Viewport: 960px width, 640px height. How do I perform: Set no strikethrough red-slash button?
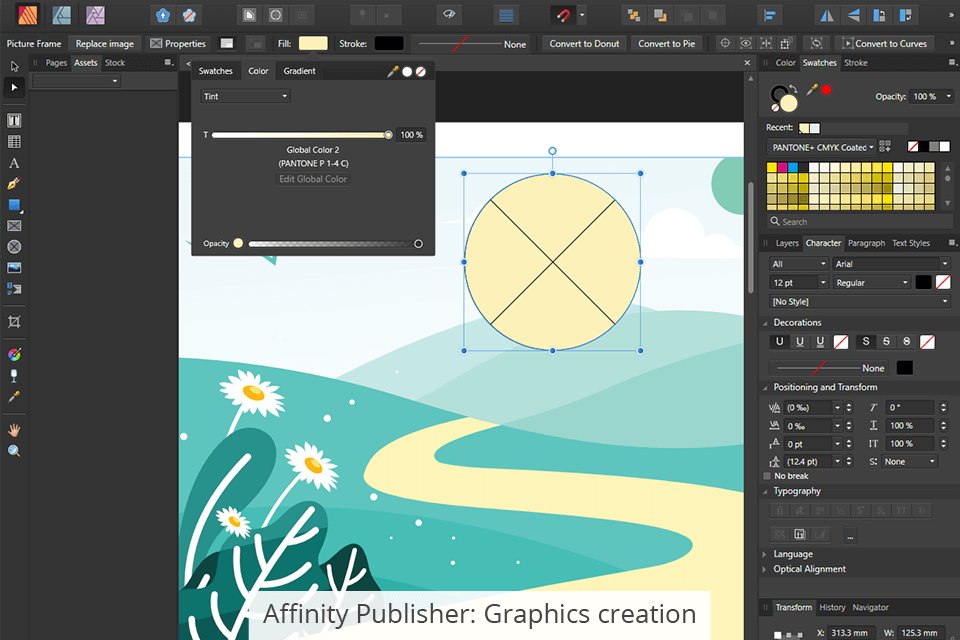coord(928,342)
